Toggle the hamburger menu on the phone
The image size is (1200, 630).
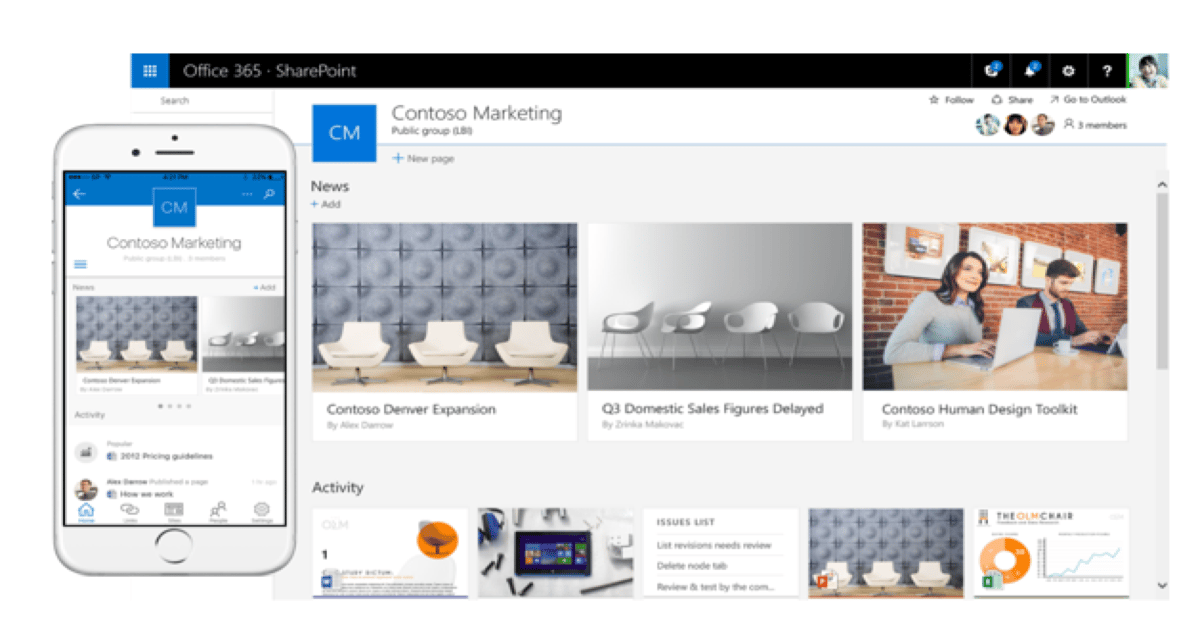click(x=79, y=263)
